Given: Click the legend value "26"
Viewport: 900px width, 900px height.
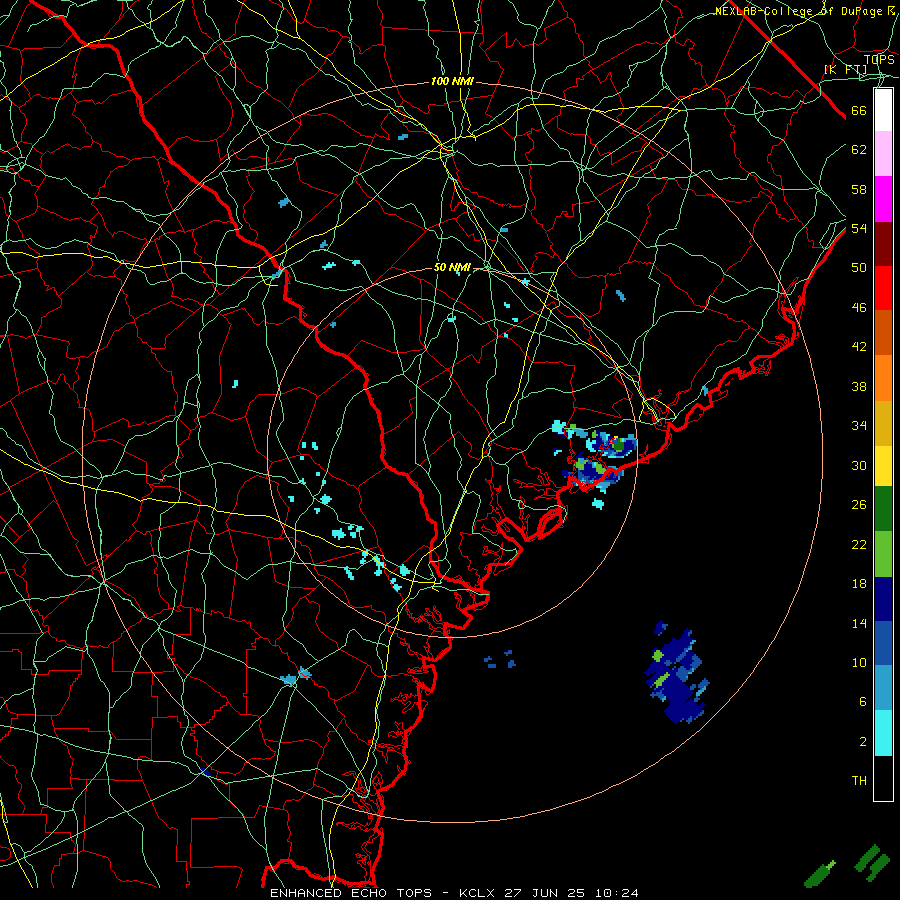Looking at the screenshot, I should coord(859,505).
